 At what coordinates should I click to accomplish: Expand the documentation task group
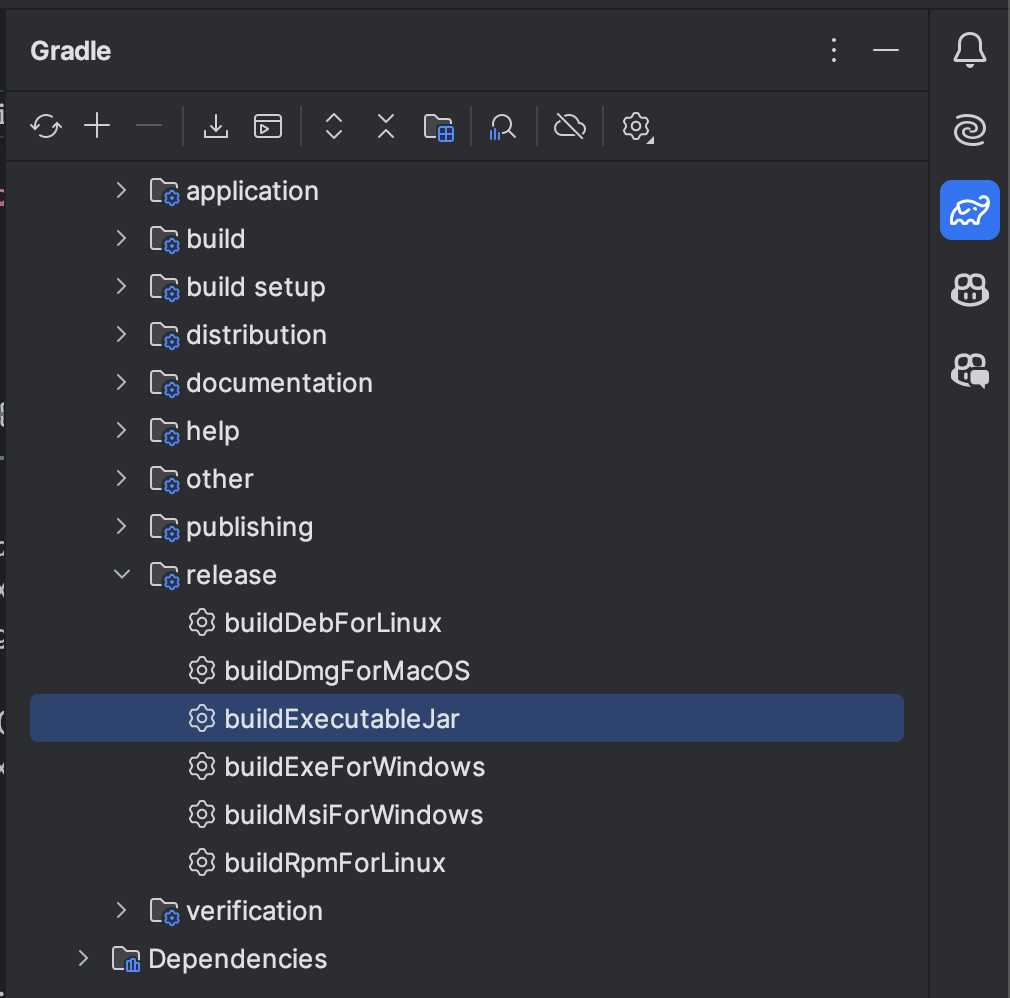point(122,382)
